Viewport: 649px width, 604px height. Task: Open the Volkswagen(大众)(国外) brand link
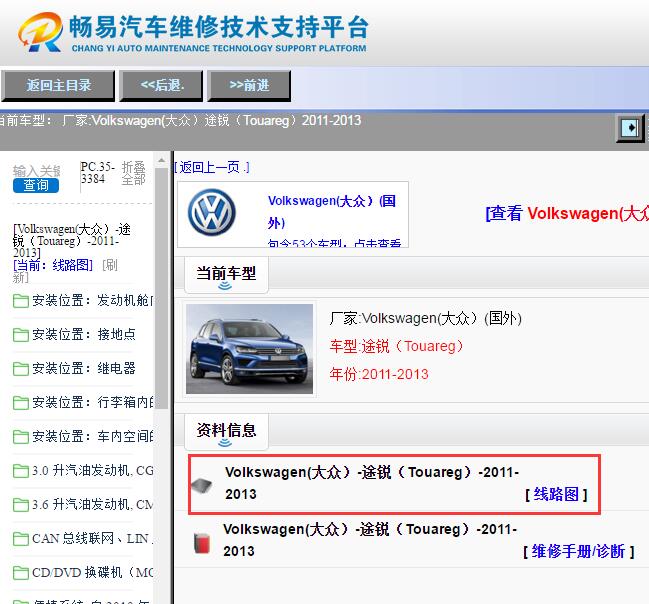coord(332,212)
